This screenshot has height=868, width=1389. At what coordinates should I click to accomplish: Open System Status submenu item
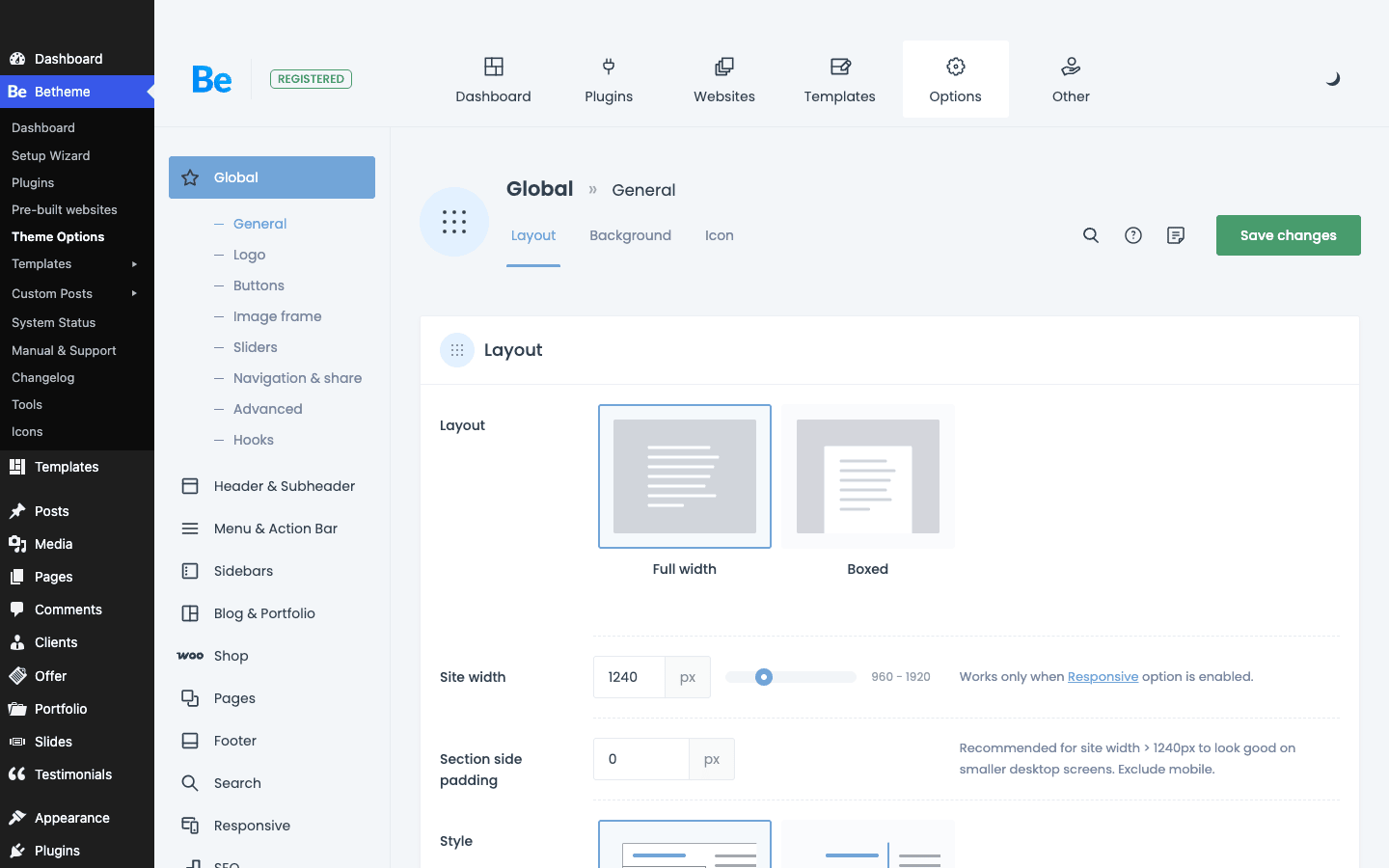[x=53, y=322]
